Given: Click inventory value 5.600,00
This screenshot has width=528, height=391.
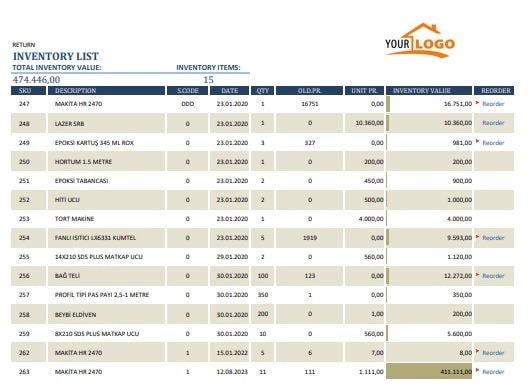Looking at the screenshot, I should coord(459,334).
